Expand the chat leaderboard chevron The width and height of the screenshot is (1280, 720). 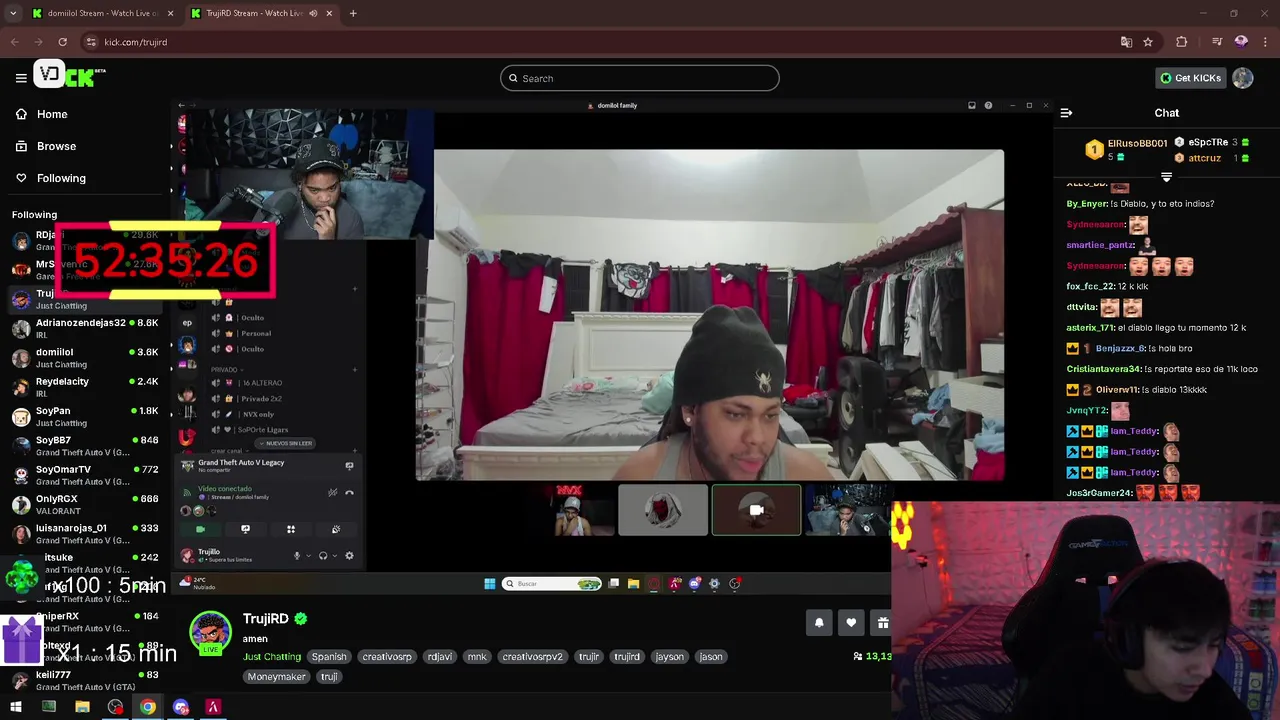[x=1166, y=177]
